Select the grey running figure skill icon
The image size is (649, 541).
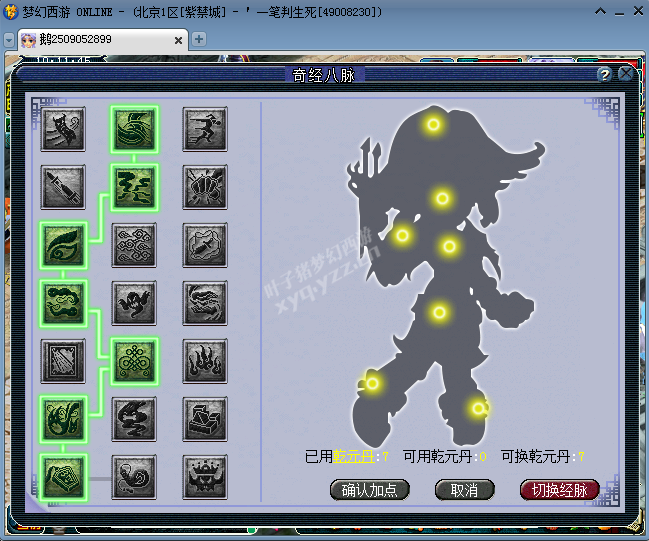205,129
